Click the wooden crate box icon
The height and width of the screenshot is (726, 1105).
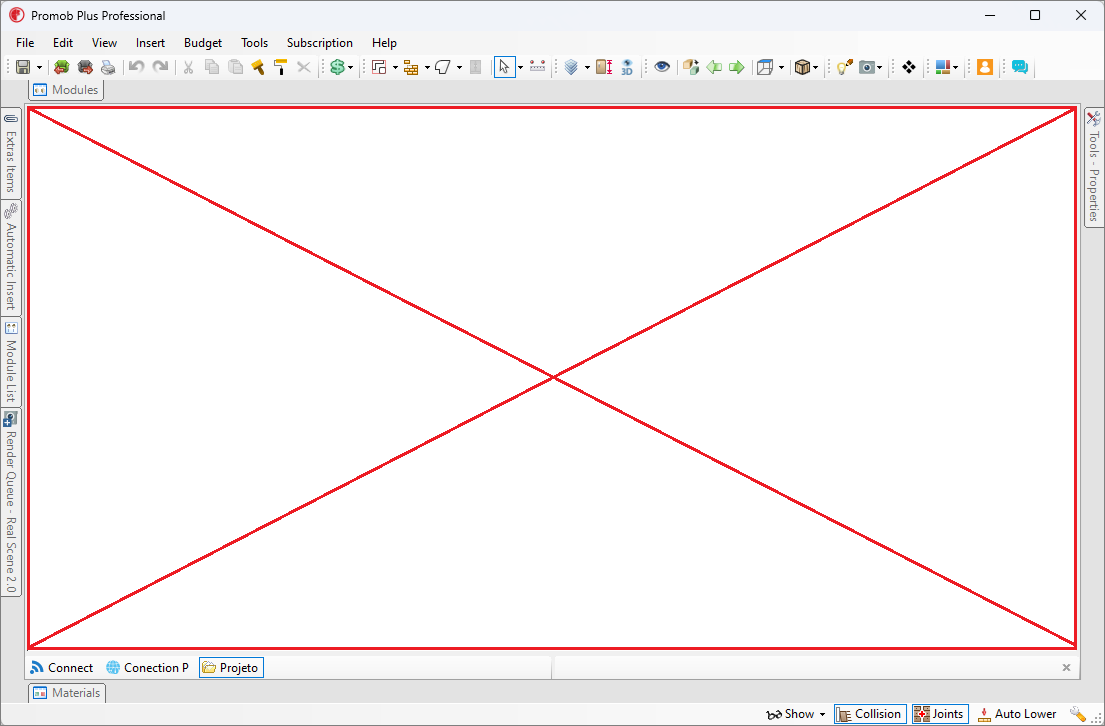[802, 67]
